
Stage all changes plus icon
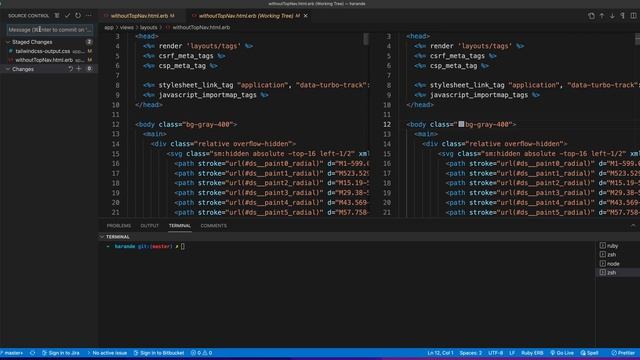[79, 69]
